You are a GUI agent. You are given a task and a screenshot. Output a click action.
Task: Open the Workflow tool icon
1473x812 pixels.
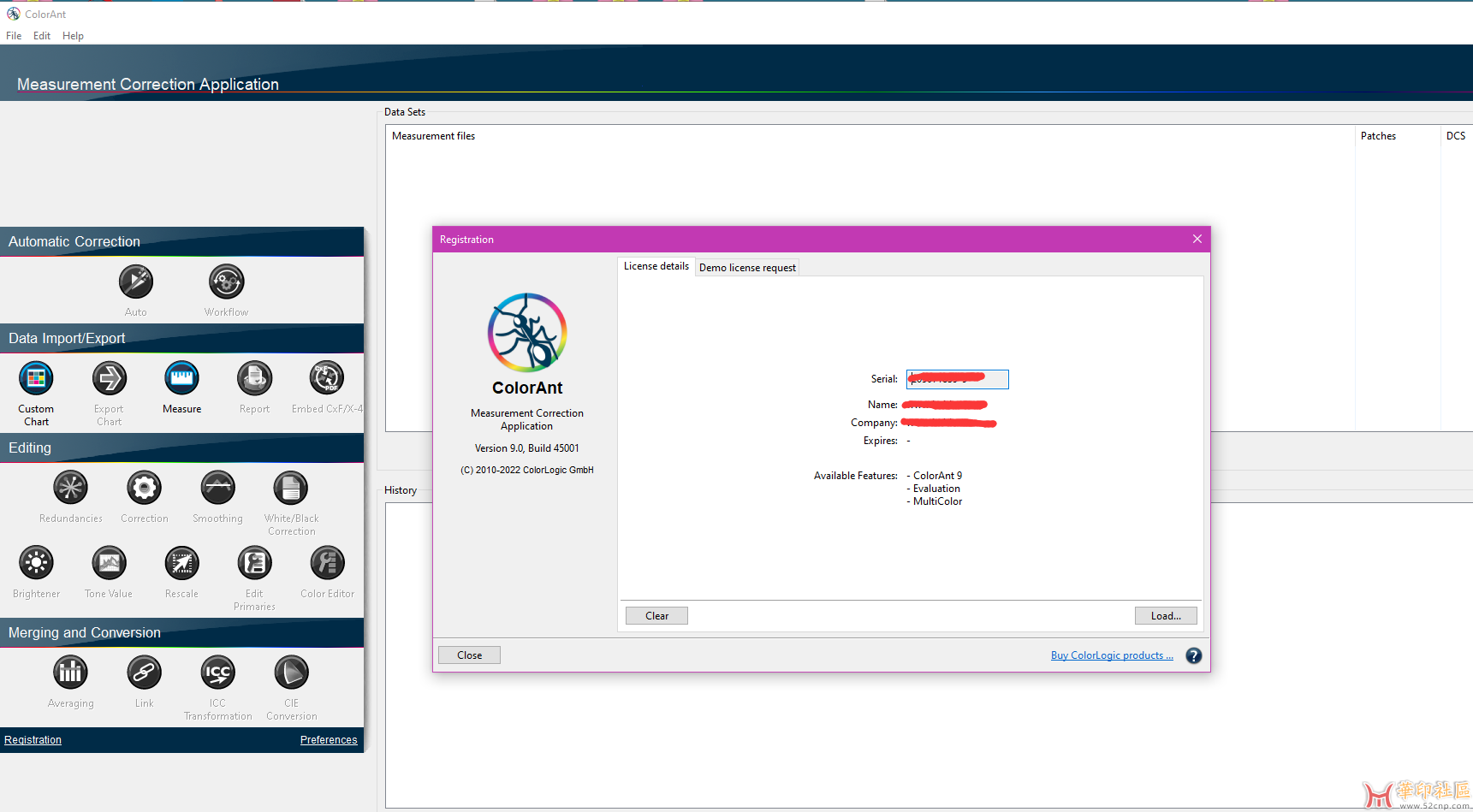click(226, 282)
